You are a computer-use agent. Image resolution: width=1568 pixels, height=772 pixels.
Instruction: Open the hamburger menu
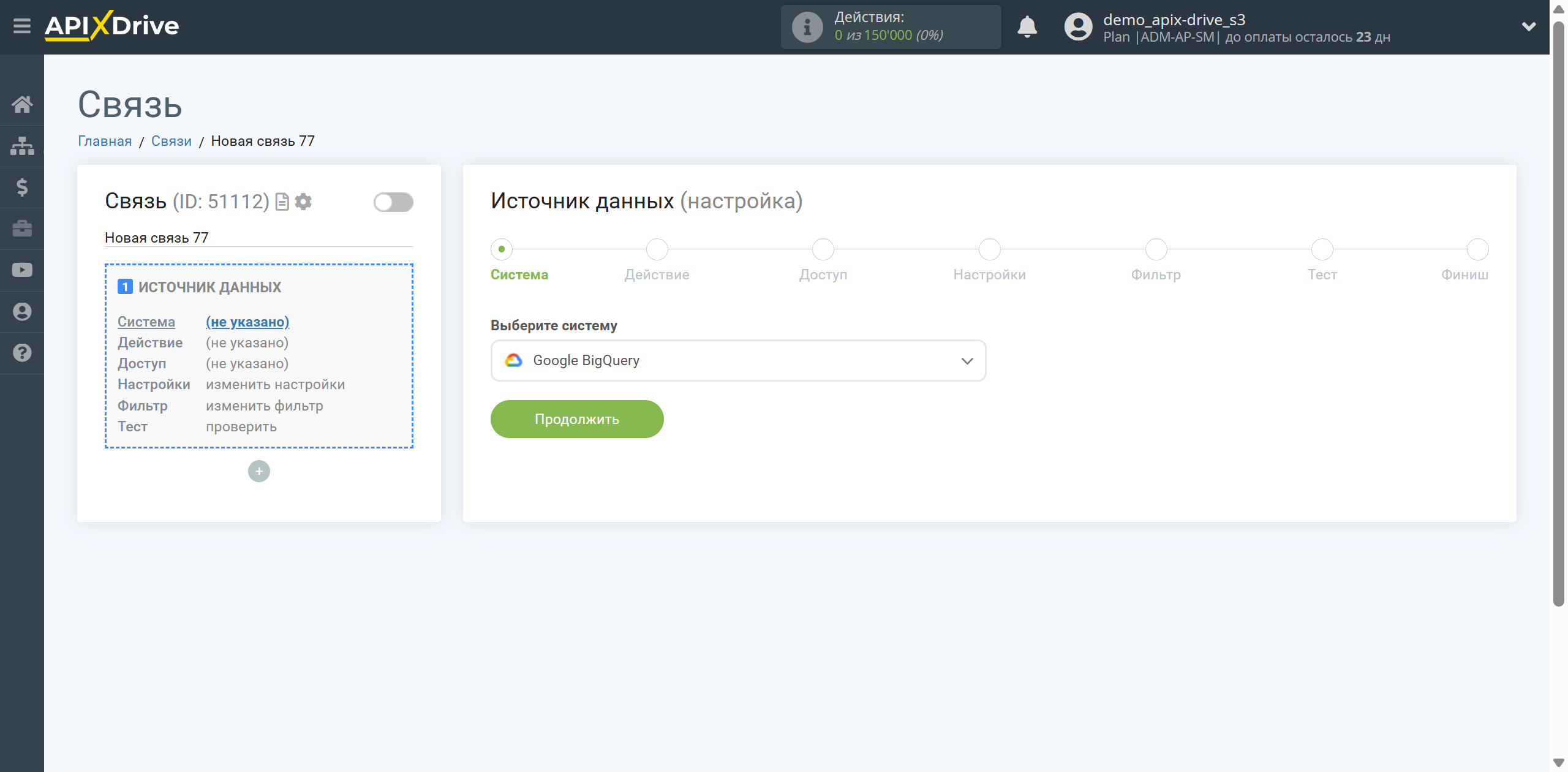pos(22,26)
